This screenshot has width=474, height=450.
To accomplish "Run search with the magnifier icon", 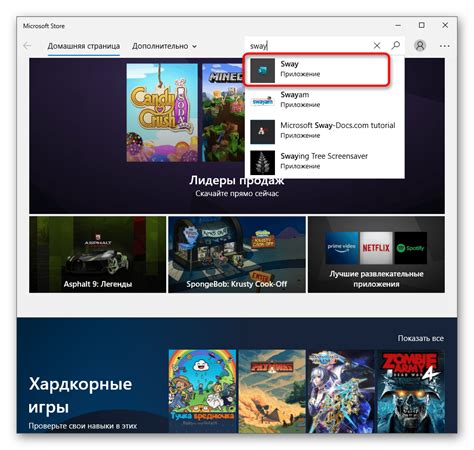I will (x=396, y=45).
